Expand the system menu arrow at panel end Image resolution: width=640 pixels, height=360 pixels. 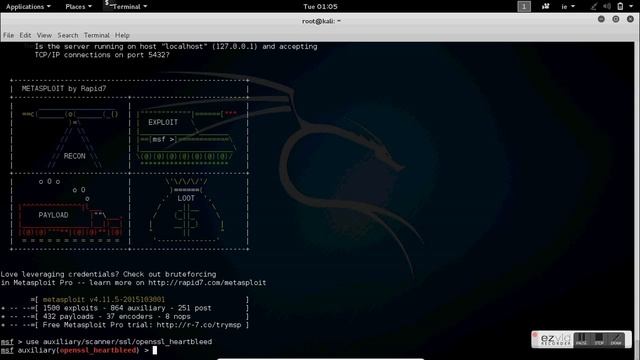(631, 7)
